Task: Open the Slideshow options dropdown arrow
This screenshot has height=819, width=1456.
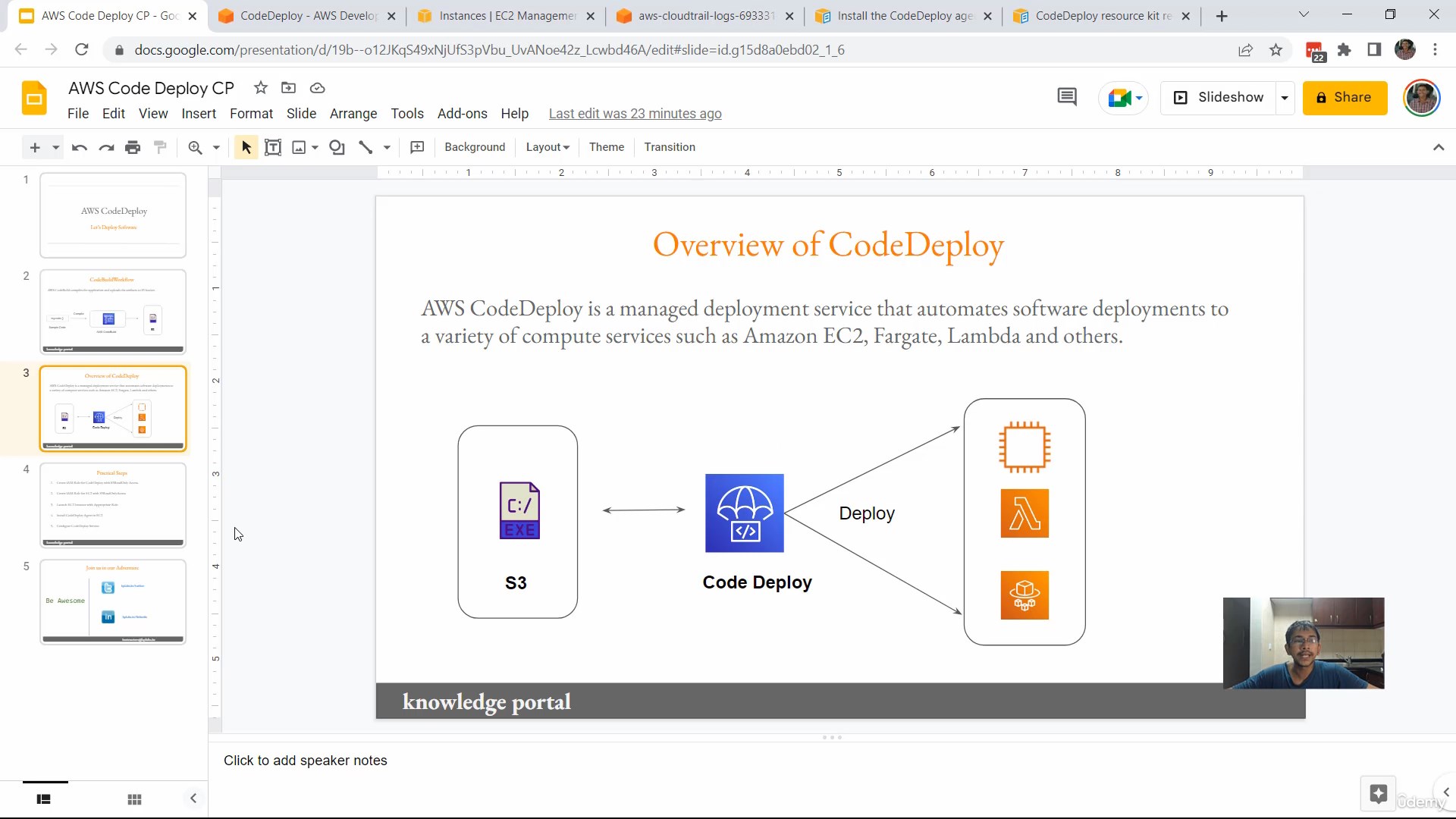Action: [x=1285, y=98]
